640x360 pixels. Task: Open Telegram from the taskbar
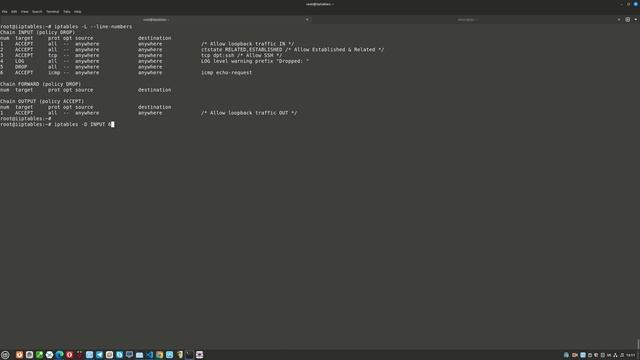(x=99, y=355)
